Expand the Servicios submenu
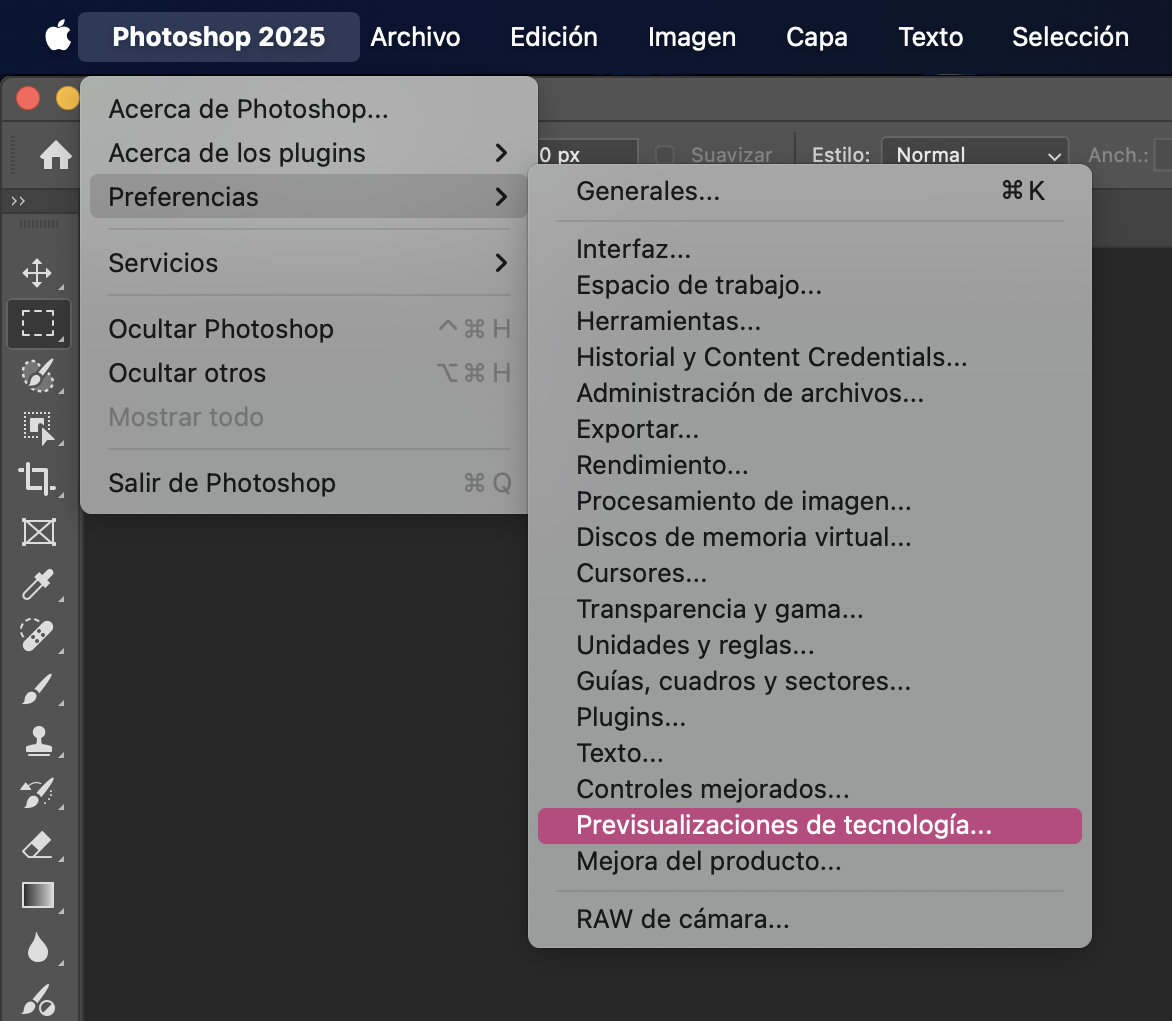The height and width of the screenshot is (1021, 1172). [308, 262]
